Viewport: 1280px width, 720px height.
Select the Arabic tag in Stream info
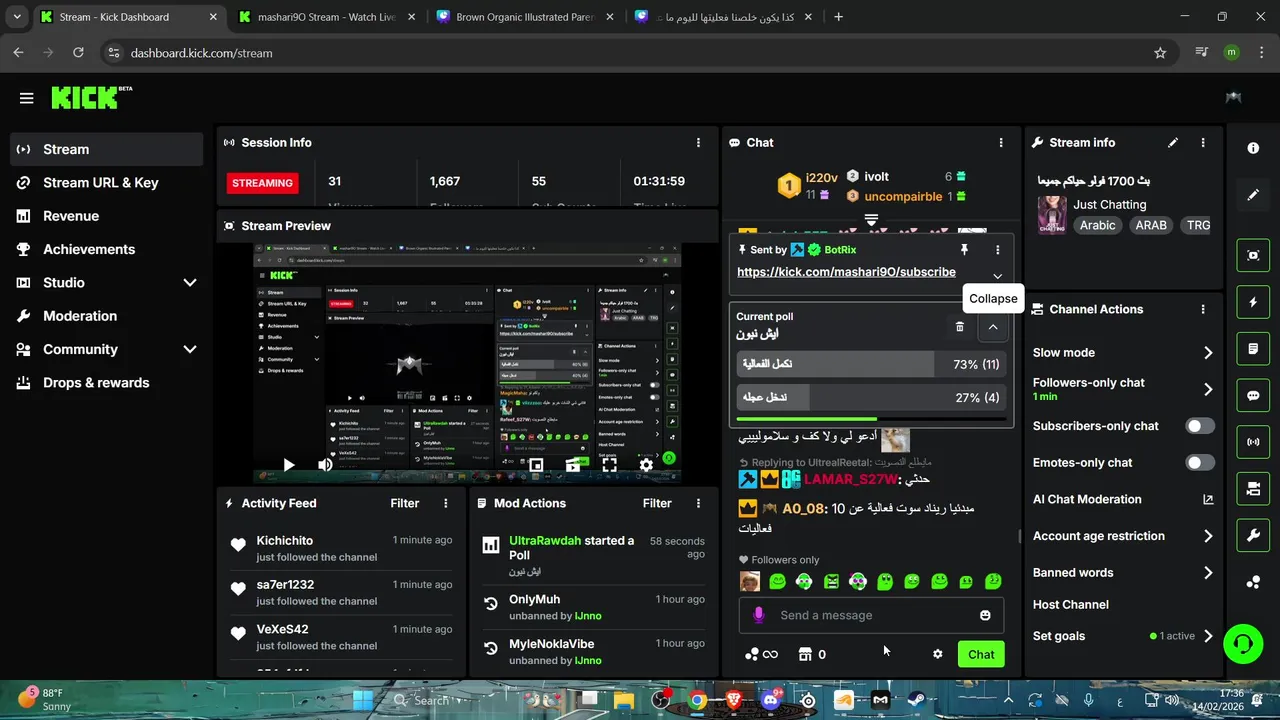pos(1097,226)
